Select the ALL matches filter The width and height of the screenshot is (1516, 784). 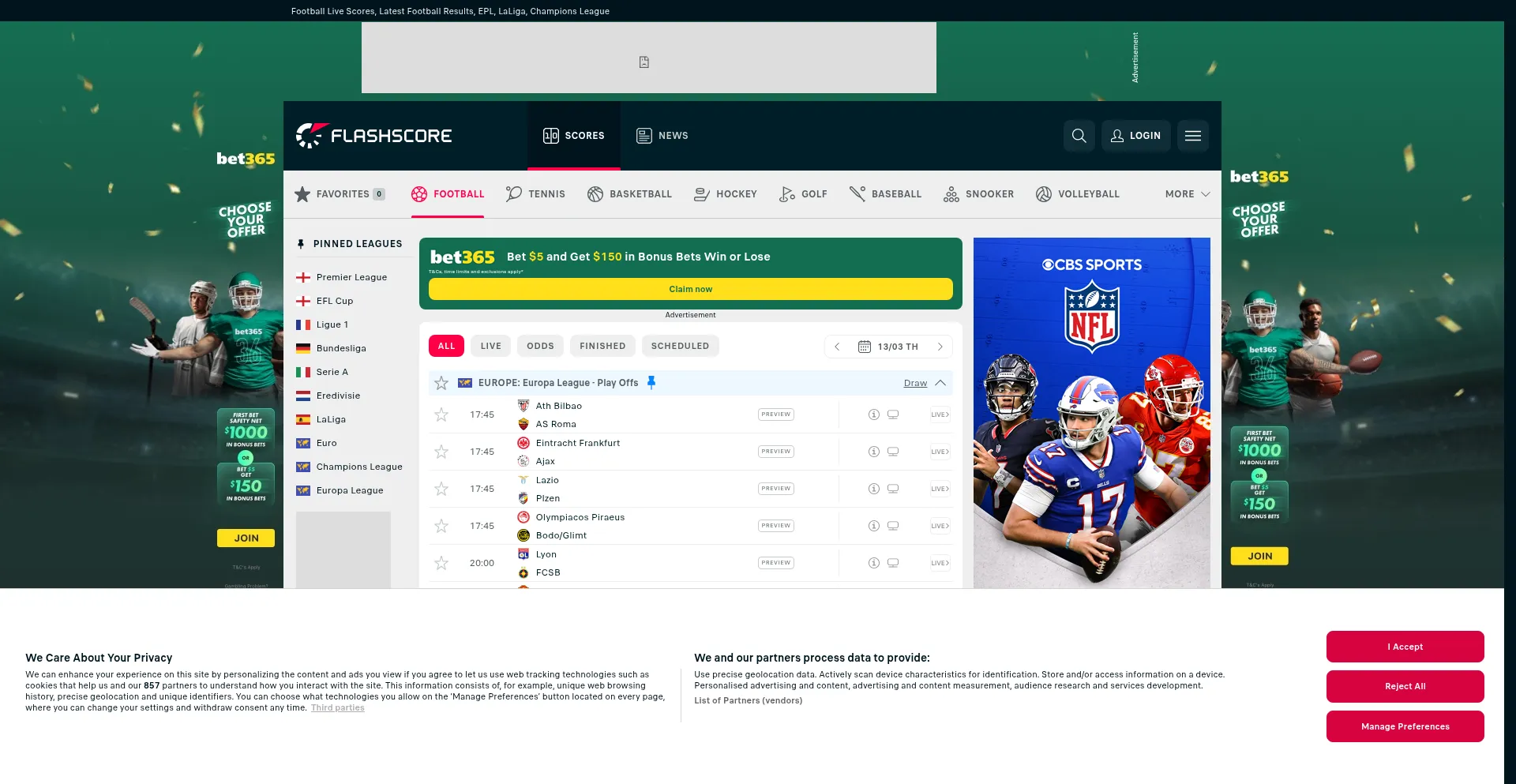pos(446,346)
